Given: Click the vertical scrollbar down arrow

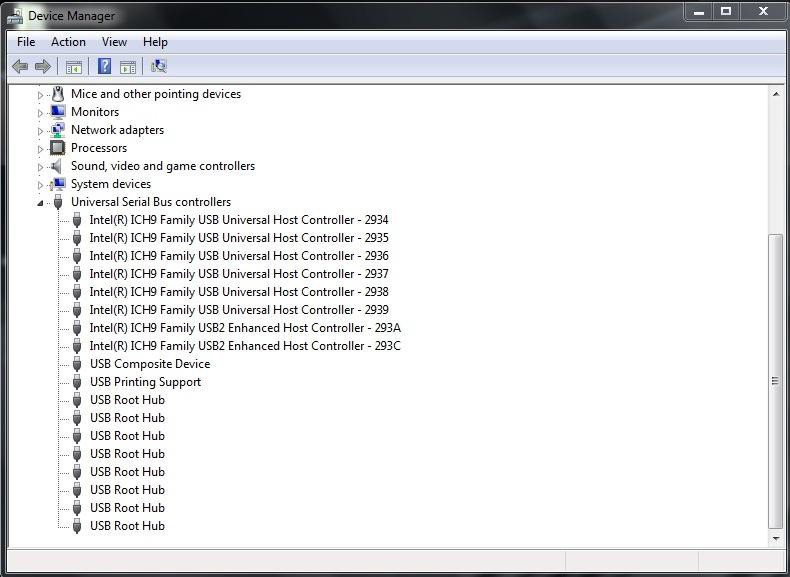Looking at the screenshot, I should click(775, 538).
